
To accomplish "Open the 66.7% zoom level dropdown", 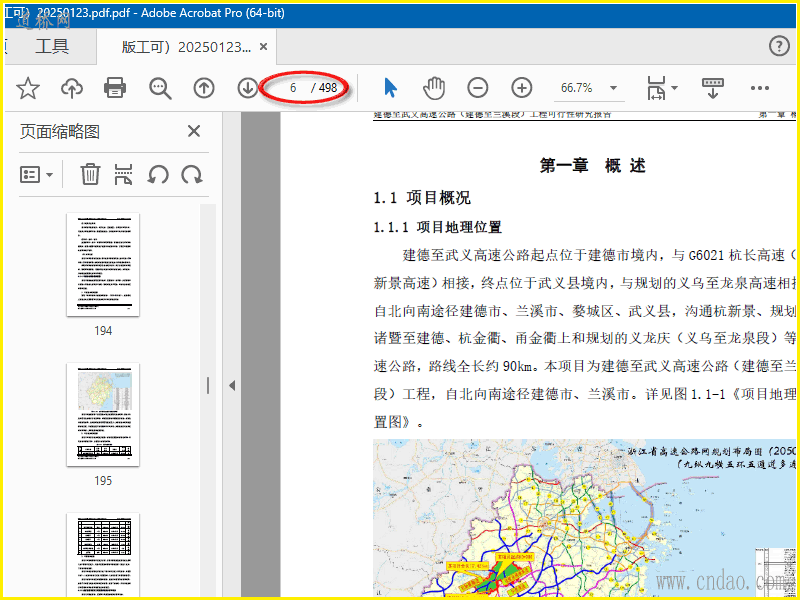I will click(613, 88).
